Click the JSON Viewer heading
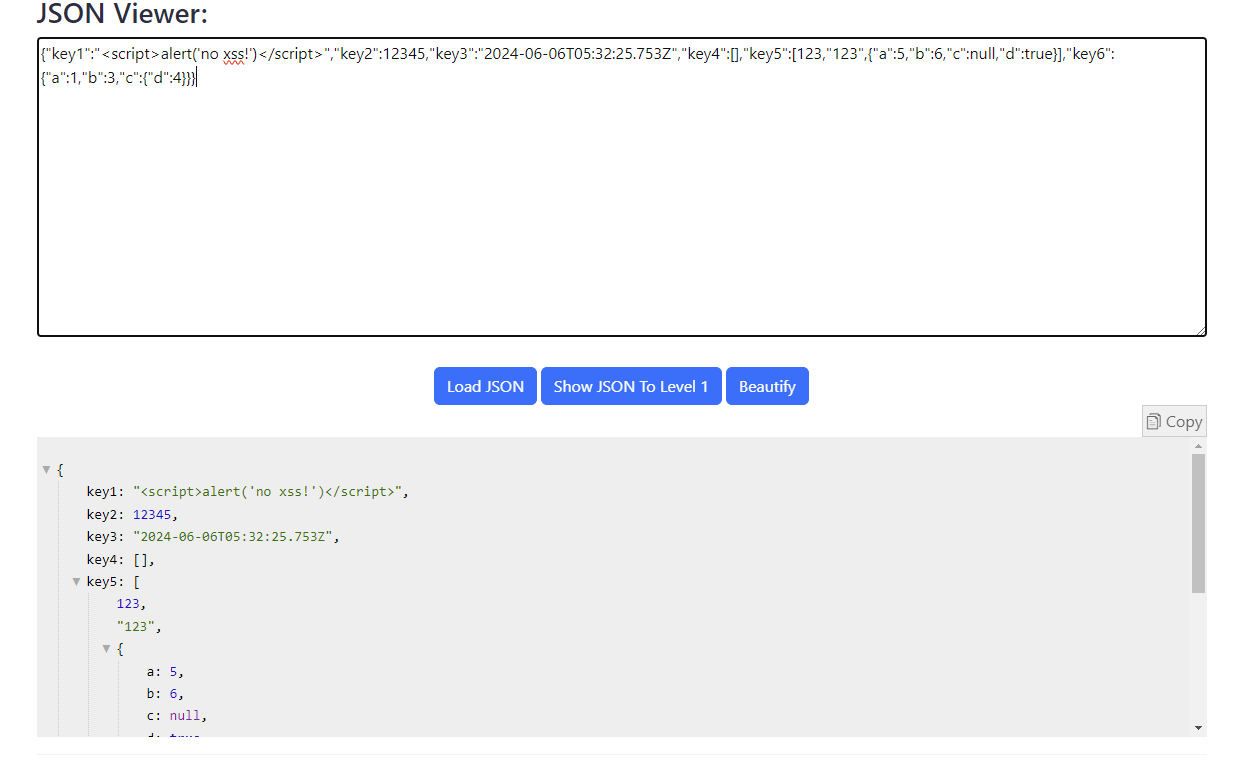Image resolution: width=1250 pixels, height=770 pixels. coord(123,14)
